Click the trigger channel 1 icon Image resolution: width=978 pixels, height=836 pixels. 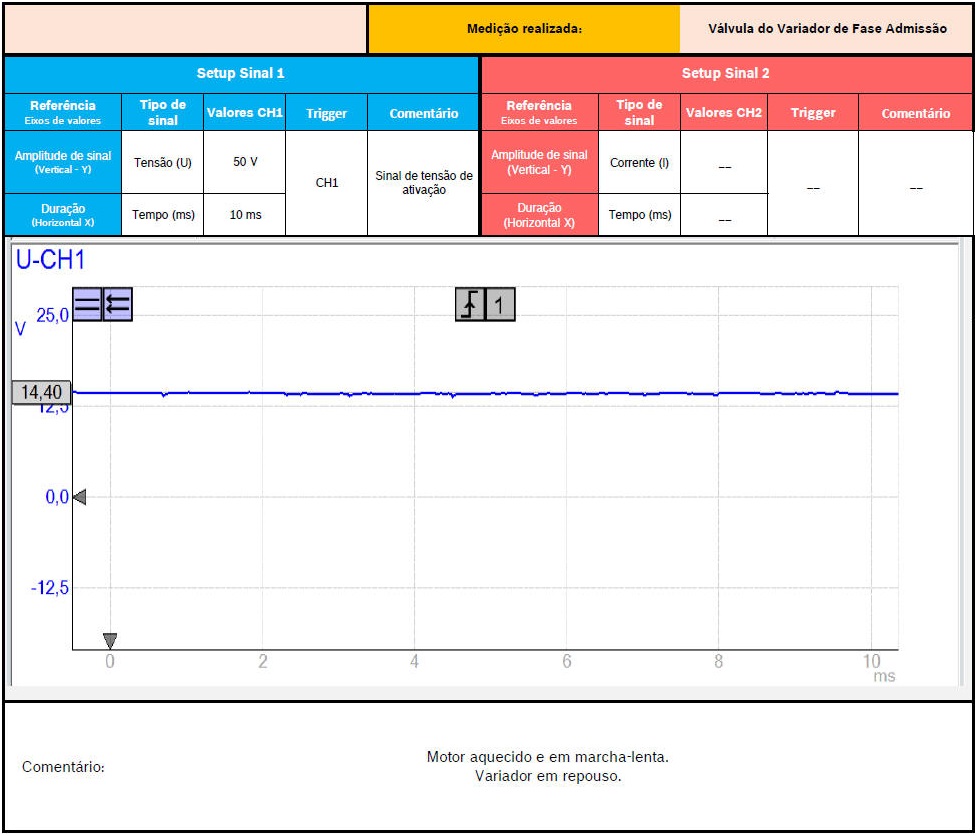[500, 305]
